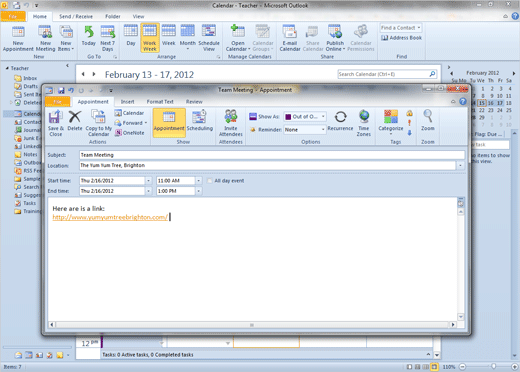Toggle High Importance in Tags
The height and width of the screenshot is (372, 520).
pos(410,123)
